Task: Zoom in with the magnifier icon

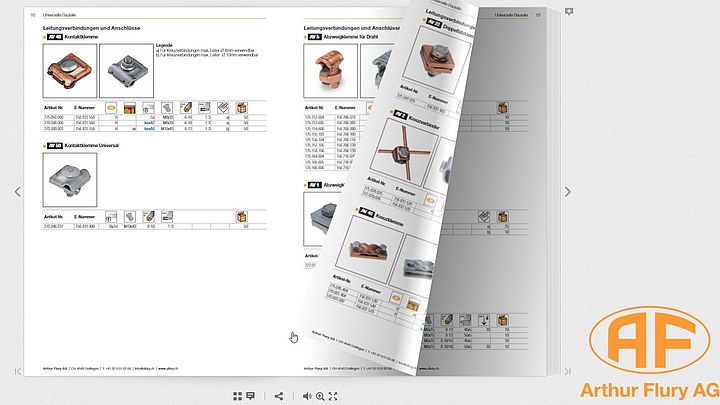Action: click(320, 396)
